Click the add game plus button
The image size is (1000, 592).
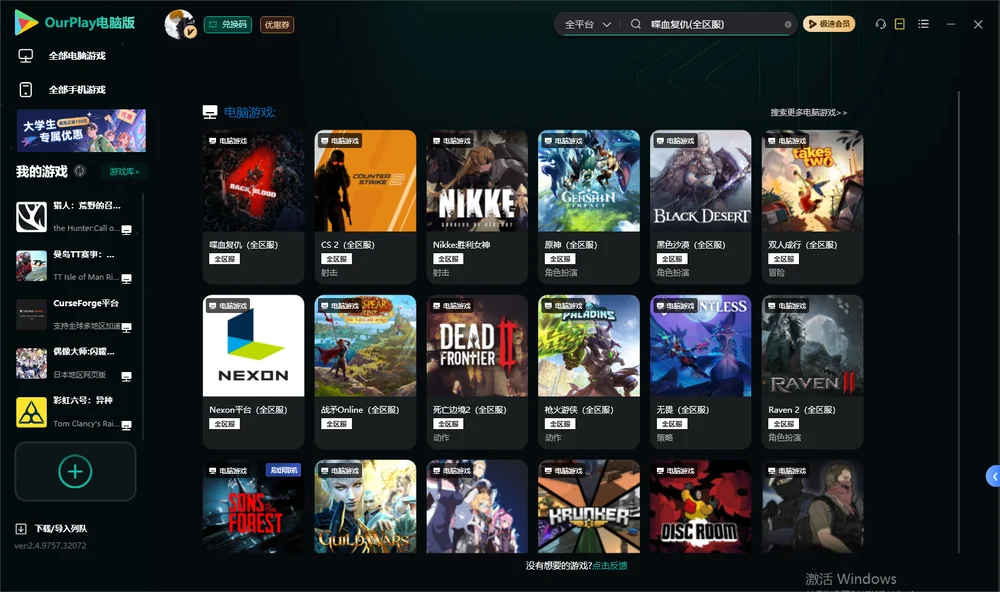click(x=75, y=471)
